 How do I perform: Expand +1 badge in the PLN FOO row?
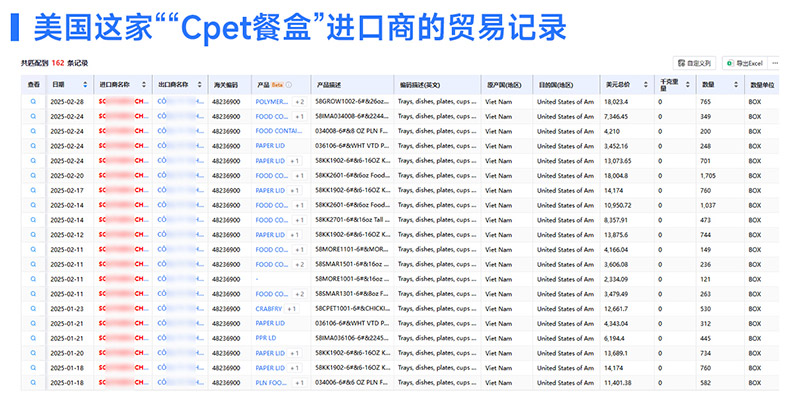(x=299, y=383)
